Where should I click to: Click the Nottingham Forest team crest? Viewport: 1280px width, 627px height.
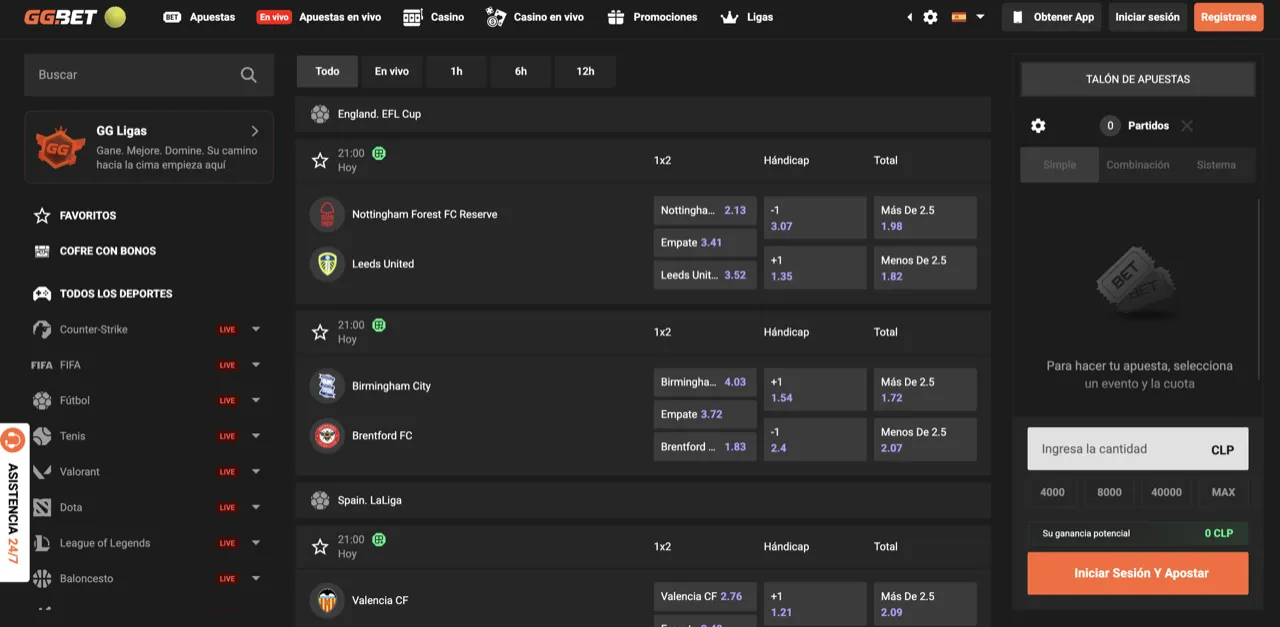tap(327, 214)
